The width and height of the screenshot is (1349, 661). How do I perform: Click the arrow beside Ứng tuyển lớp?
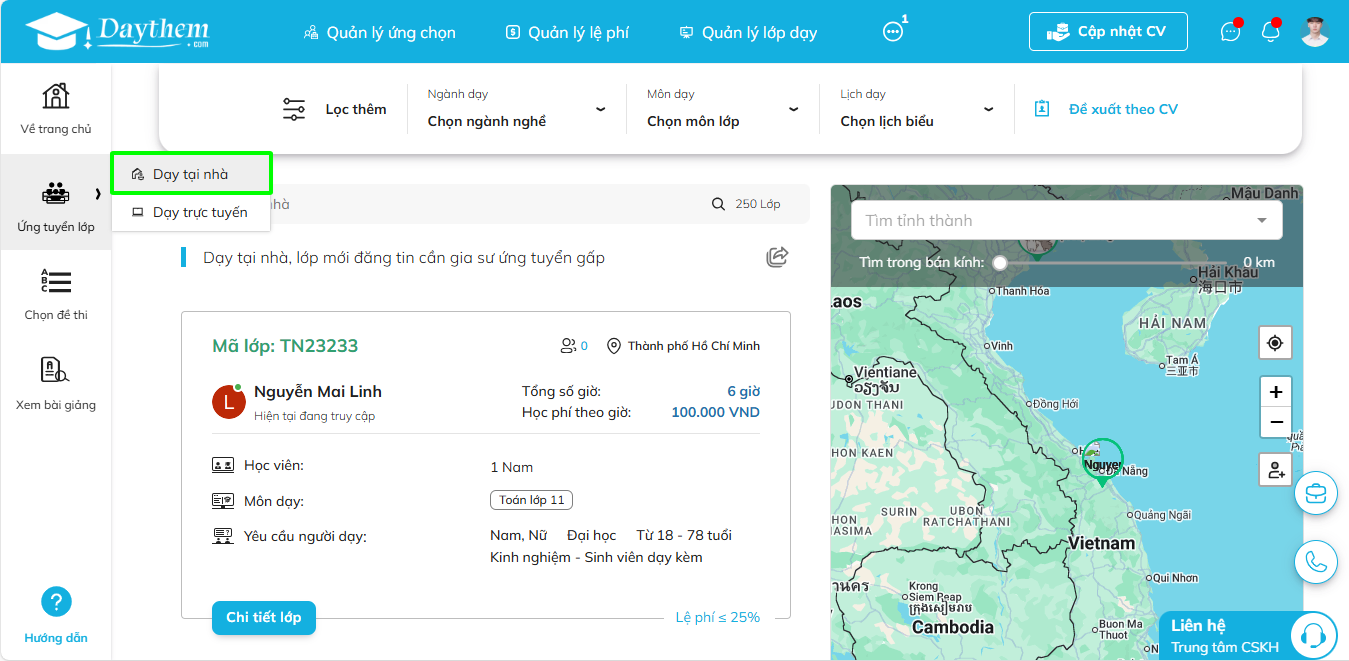[x=98, y=193]
